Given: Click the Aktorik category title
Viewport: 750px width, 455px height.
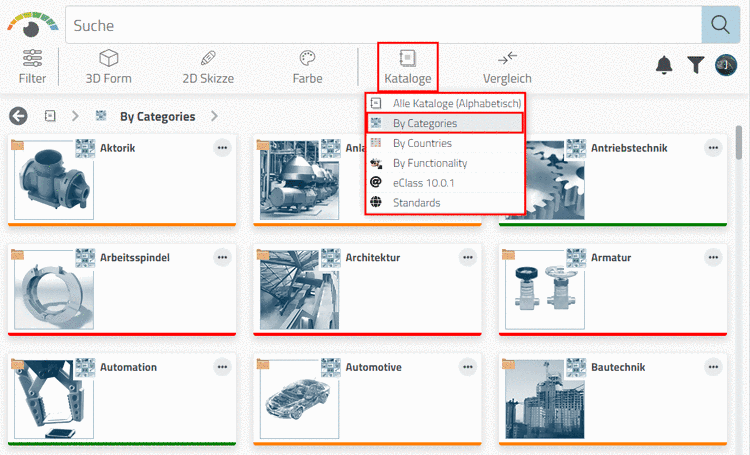Looking at the screenshot, I should [118, 148].
